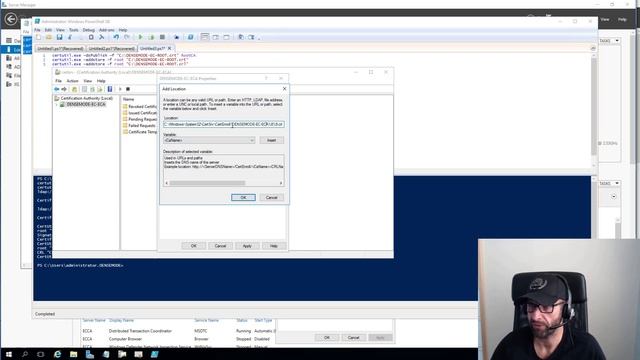Click Help in the ECA Properties dialog

click(x=273, y=246)
